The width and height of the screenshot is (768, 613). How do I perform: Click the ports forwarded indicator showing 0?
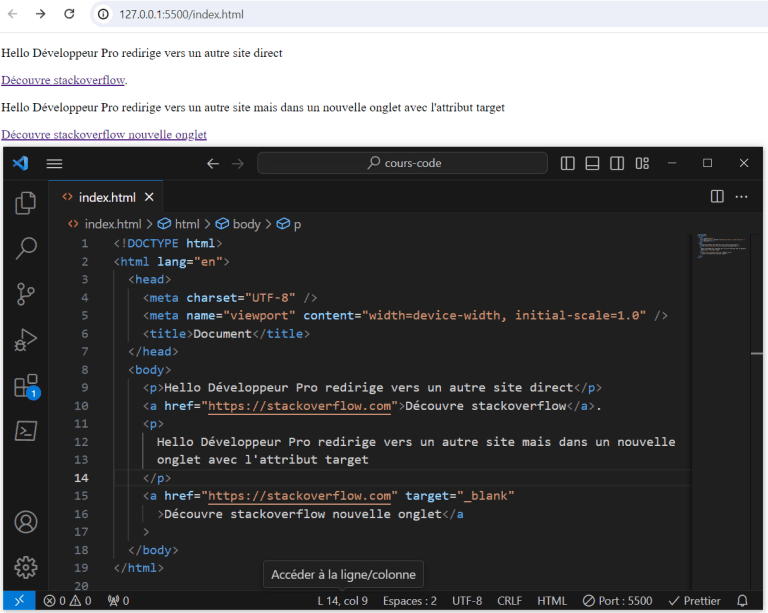[119, 601]
